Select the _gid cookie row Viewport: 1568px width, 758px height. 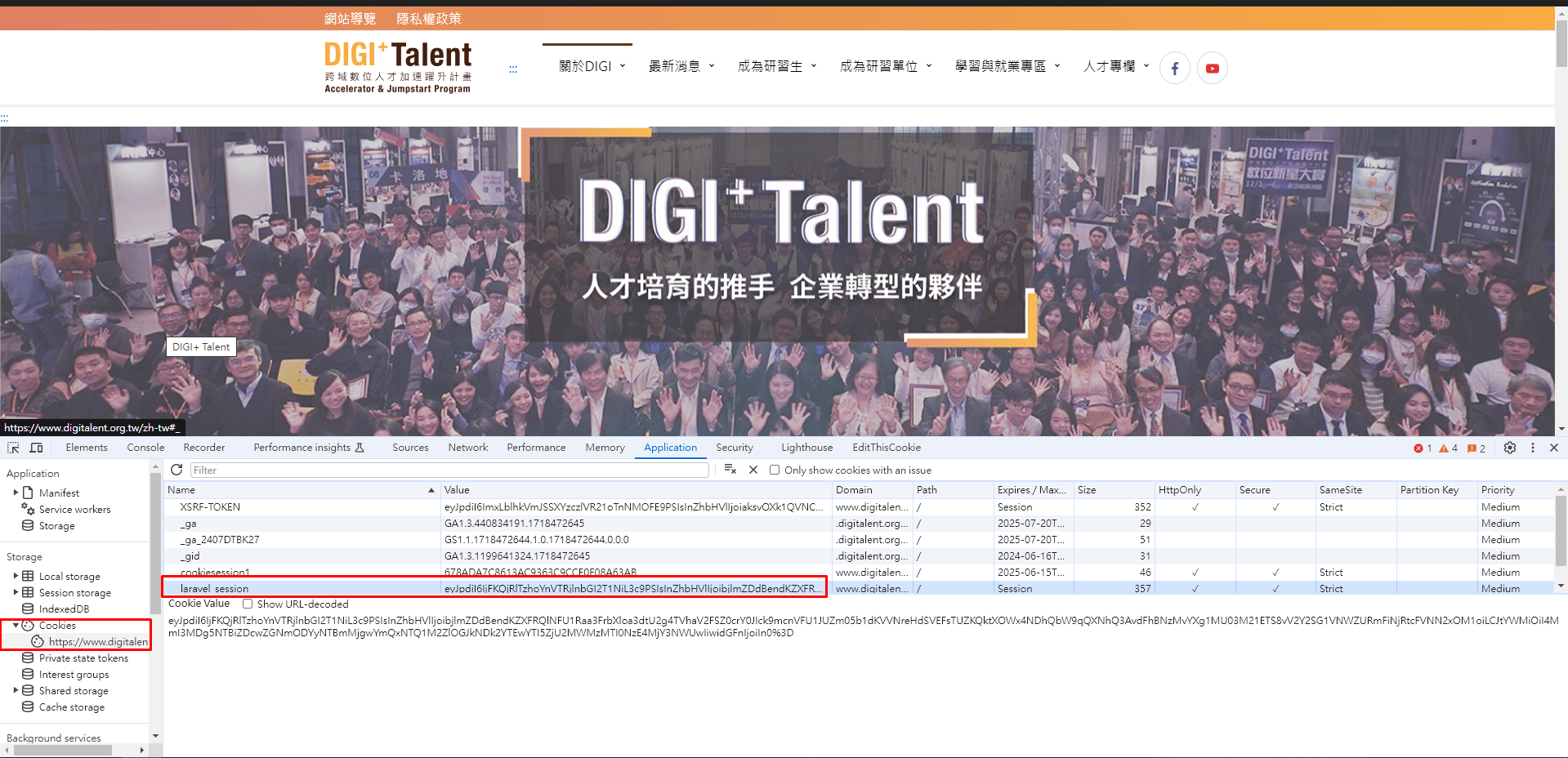click(859, 556)
